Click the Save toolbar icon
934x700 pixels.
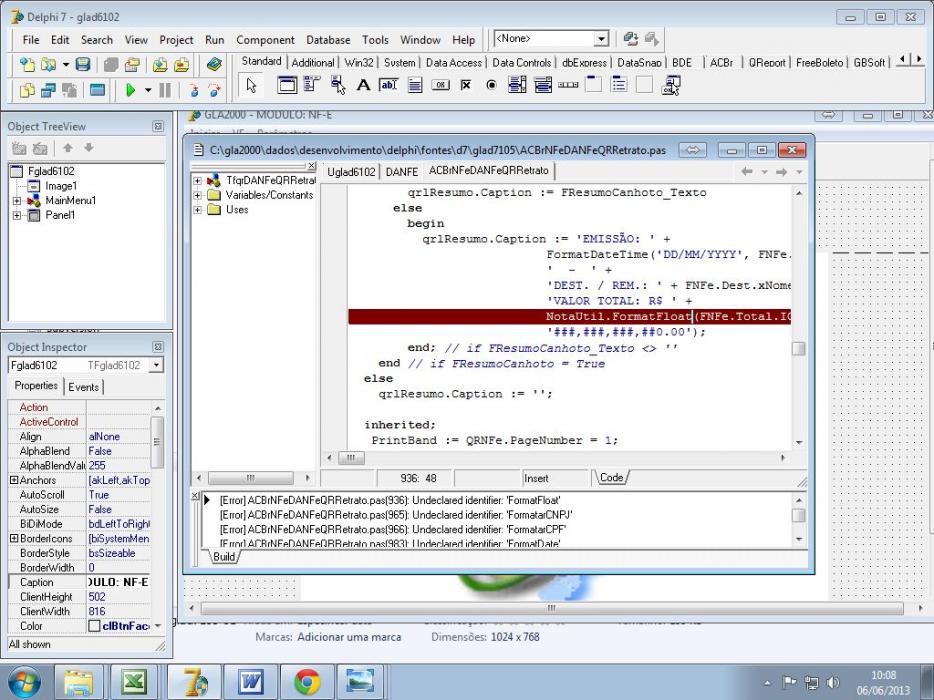(83, 64)
